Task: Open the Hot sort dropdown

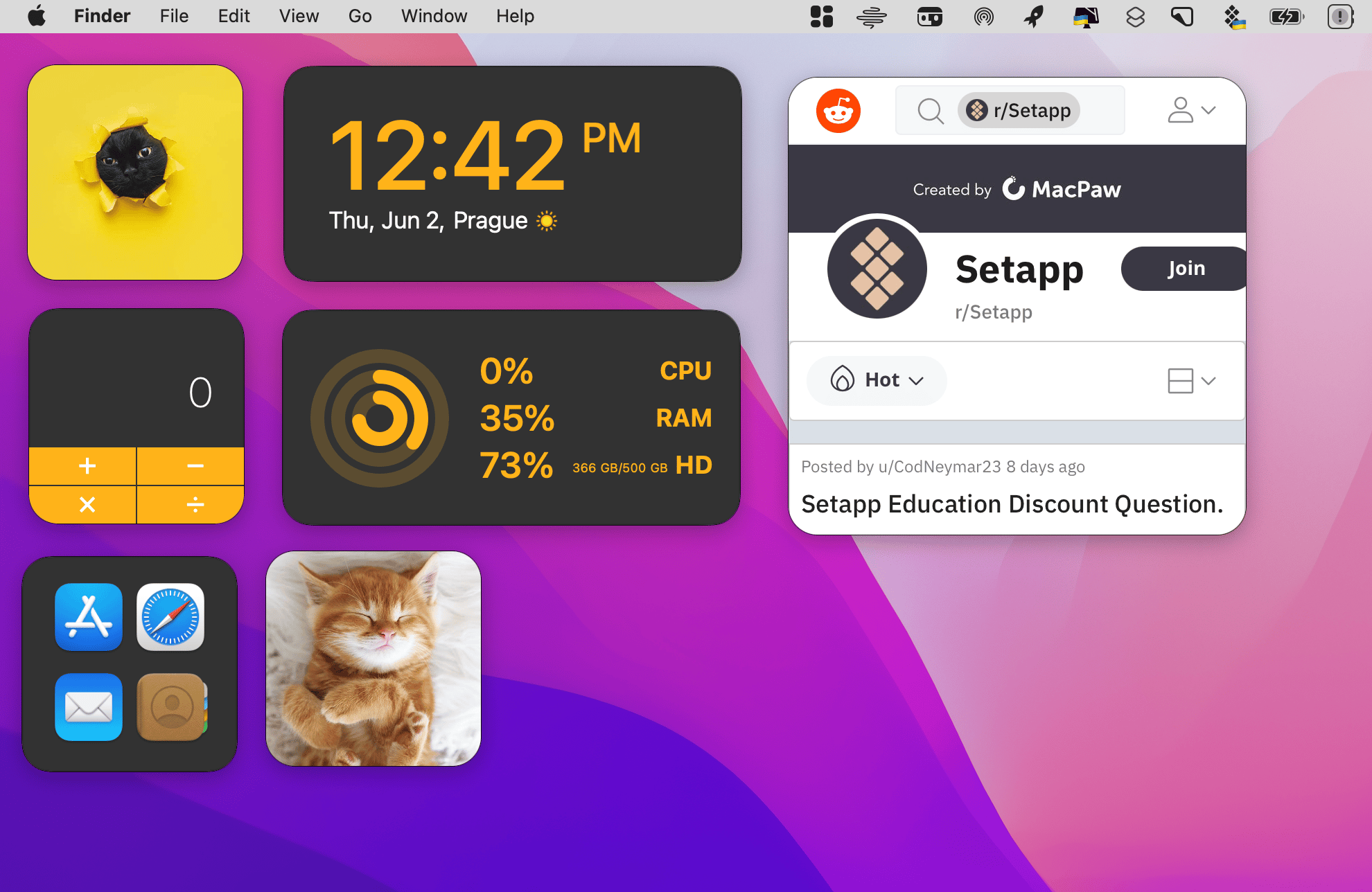Action: [877, 380]
